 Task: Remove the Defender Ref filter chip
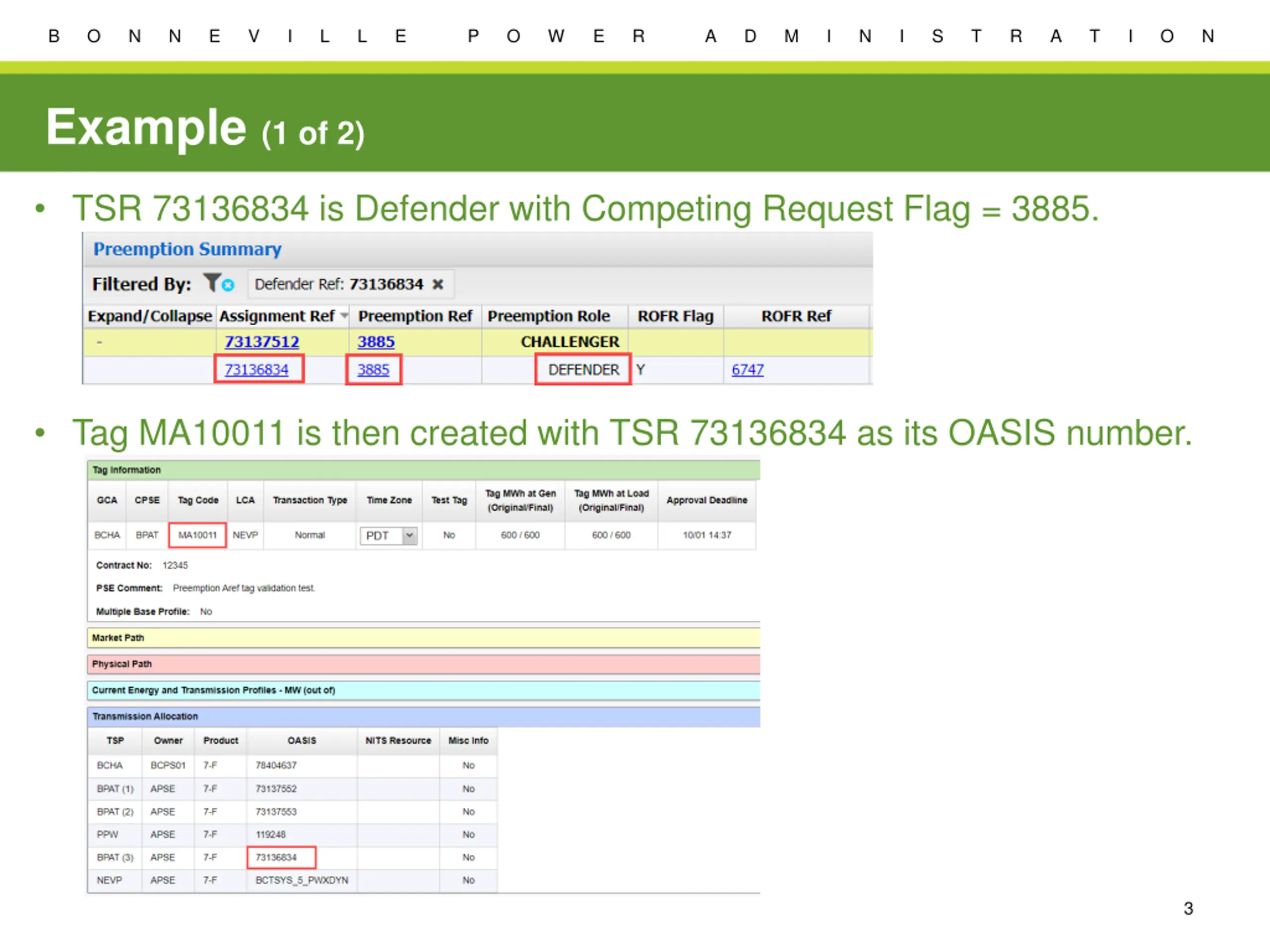(438, 285)
